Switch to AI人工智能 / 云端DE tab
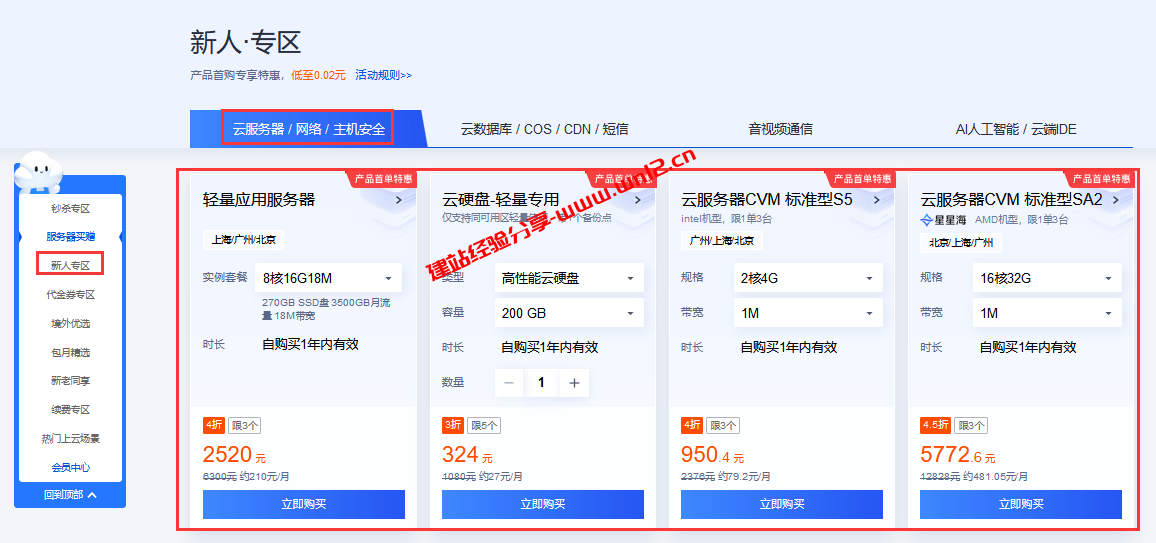1156x543 pixels. click(1016, 129)
